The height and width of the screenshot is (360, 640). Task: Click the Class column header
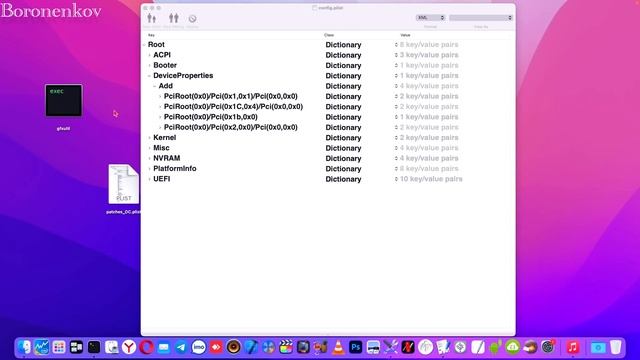click(x=329, y=35)
